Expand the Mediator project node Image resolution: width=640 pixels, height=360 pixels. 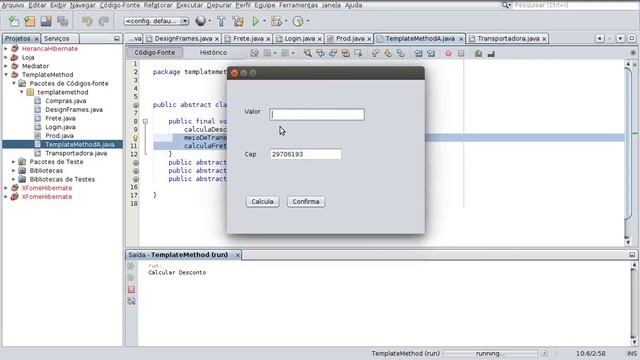click(x=6, y=66)
